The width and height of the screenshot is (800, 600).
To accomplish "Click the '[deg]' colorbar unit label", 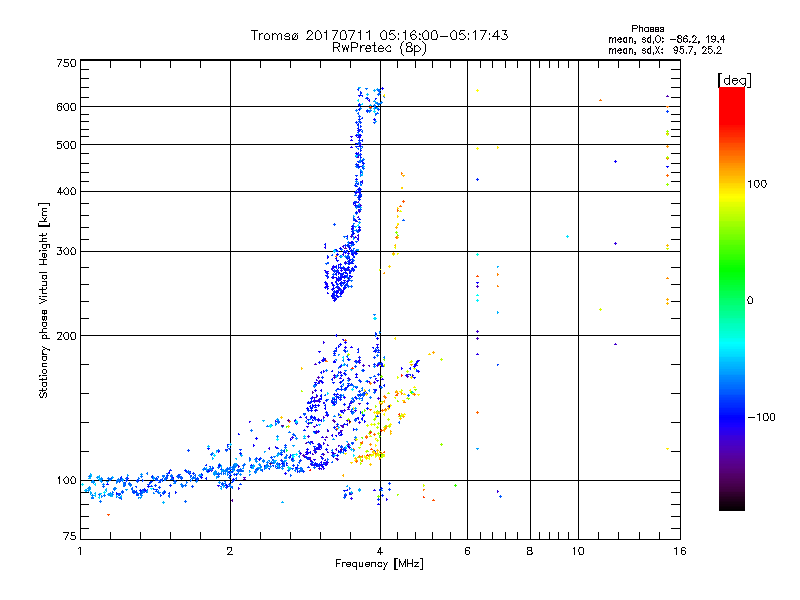I will pyautogui.click(x=734, y=81).
